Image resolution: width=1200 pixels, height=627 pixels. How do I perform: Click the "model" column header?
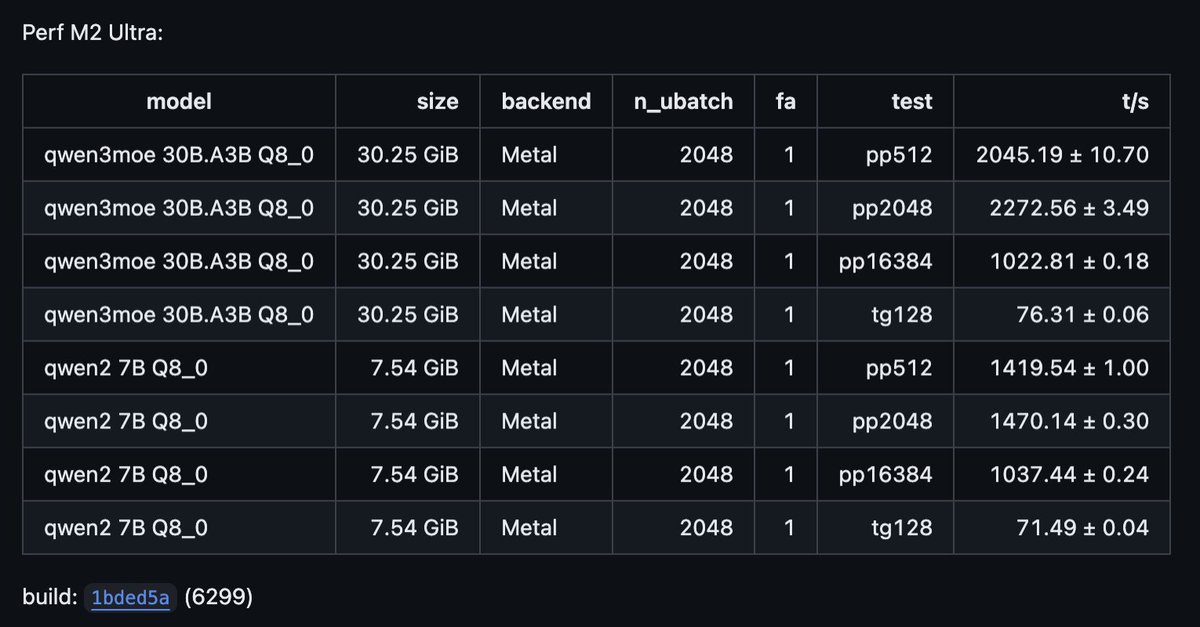pos(179,101)
